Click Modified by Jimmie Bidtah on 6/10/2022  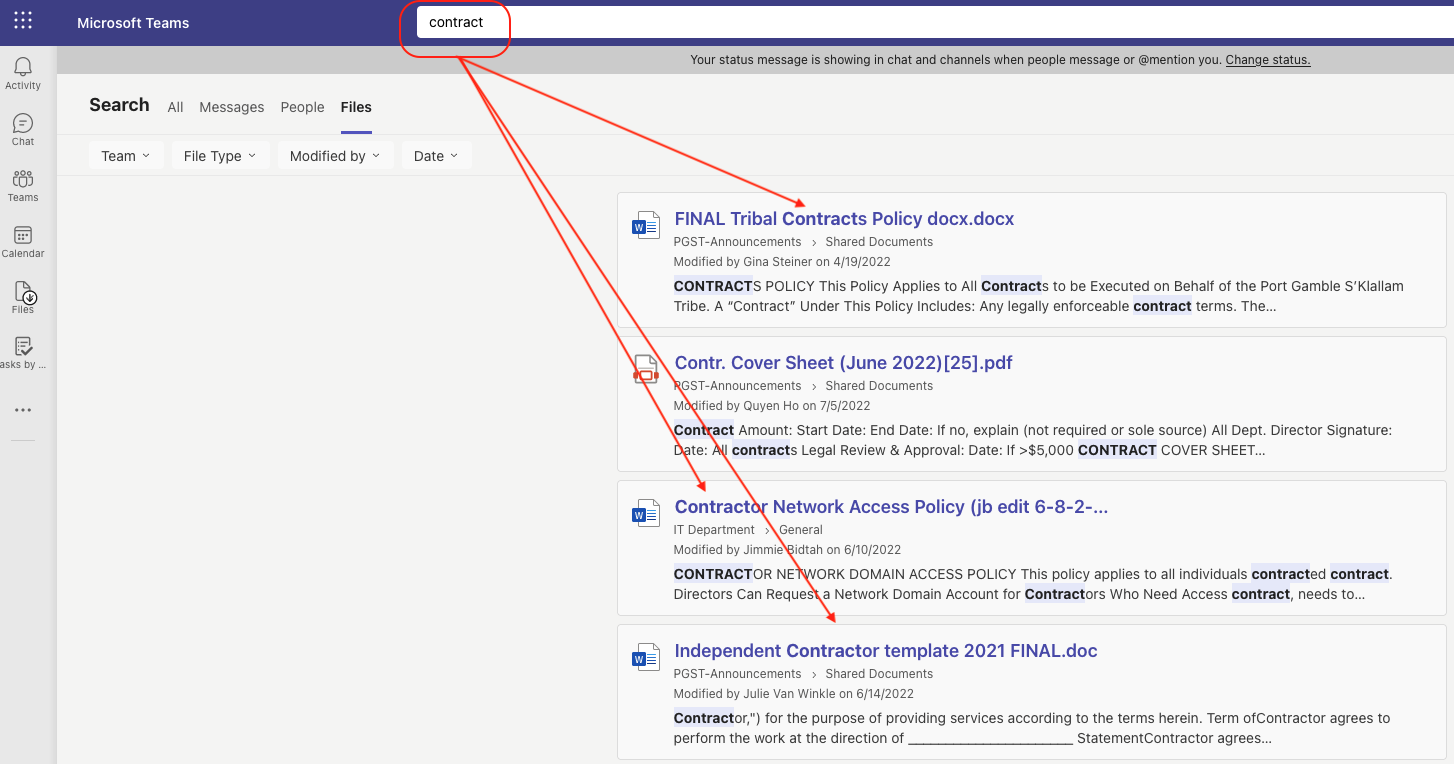(x=787, y=550)
